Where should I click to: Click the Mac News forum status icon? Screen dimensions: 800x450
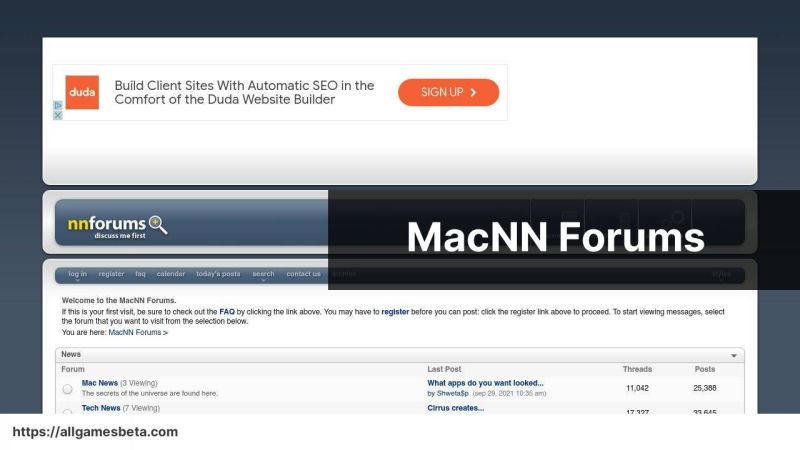point(67,389)
